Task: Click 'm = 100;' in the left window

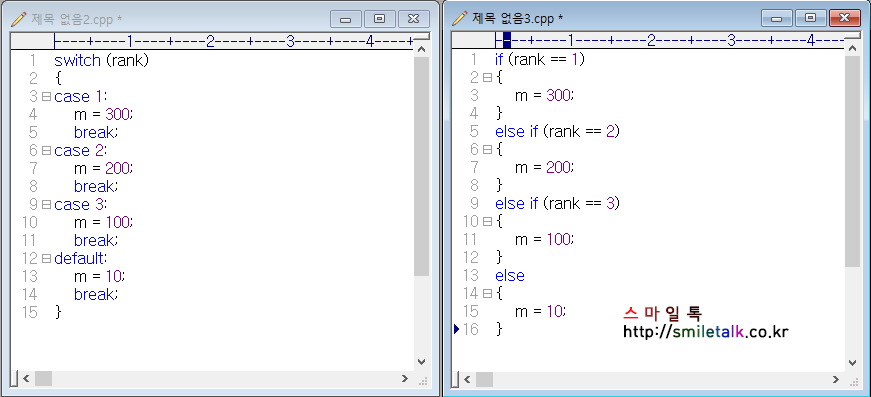Action: (x=104, y=223)
